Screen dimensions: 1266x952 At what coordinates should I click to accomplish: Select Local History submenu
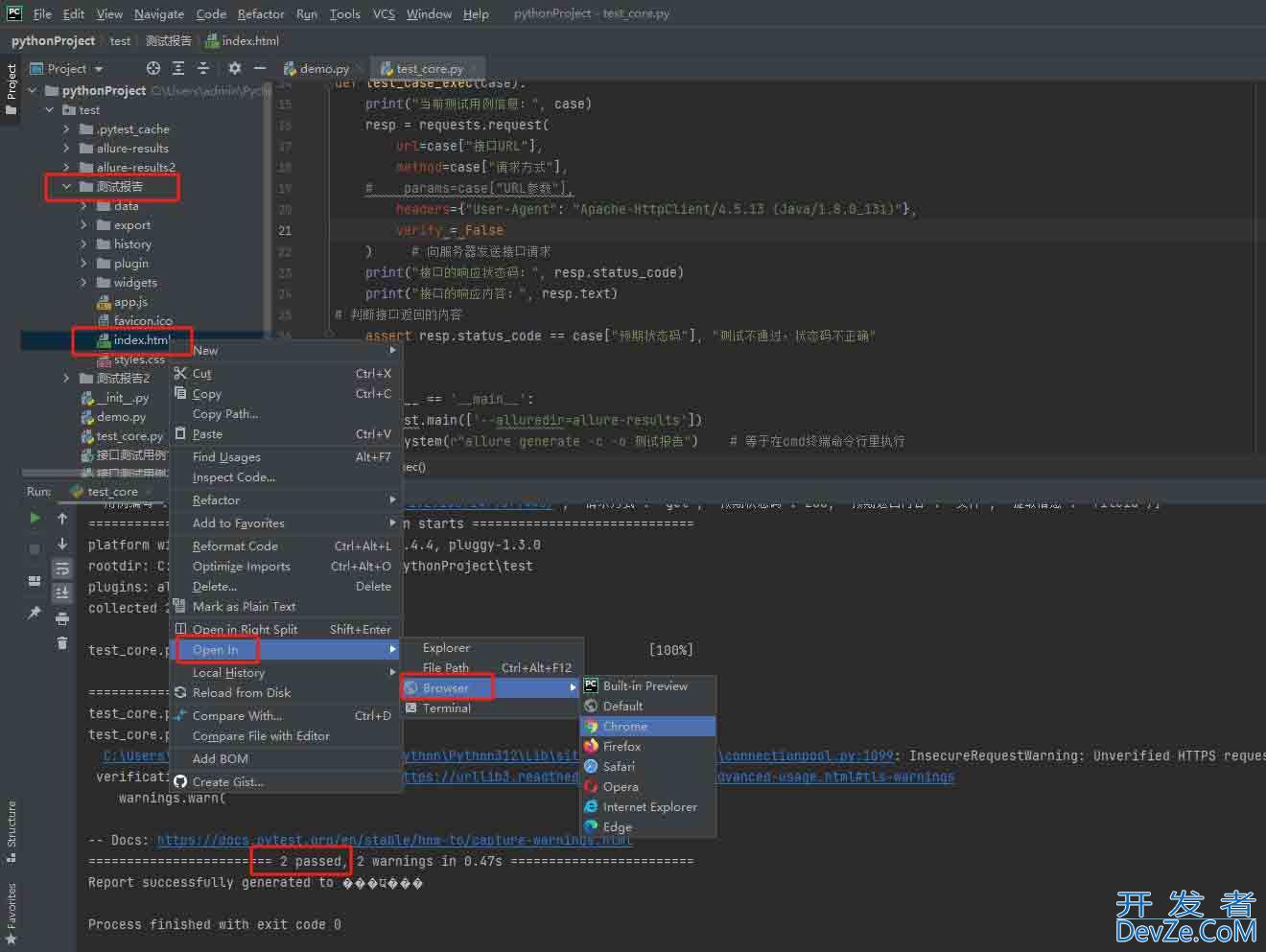pos(284,673)
